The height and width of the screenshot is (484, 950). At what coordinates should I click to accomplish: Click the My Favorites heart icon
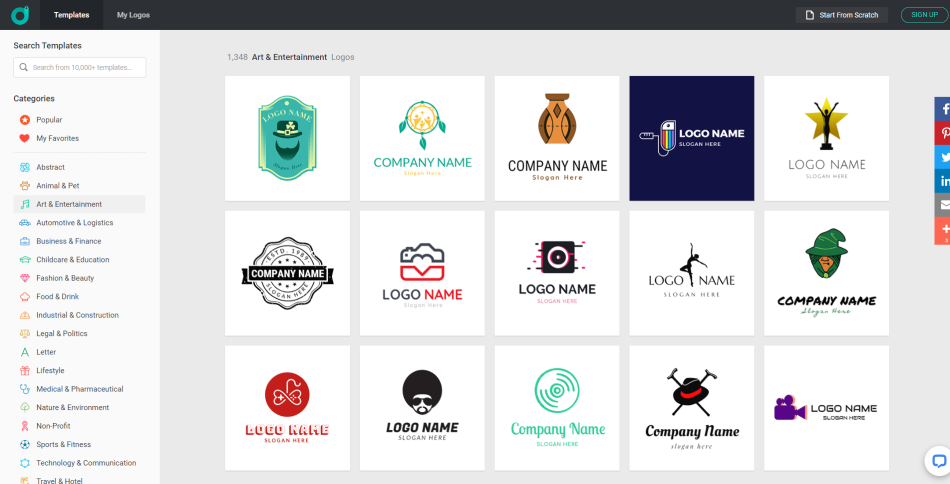tap(24, 138)
